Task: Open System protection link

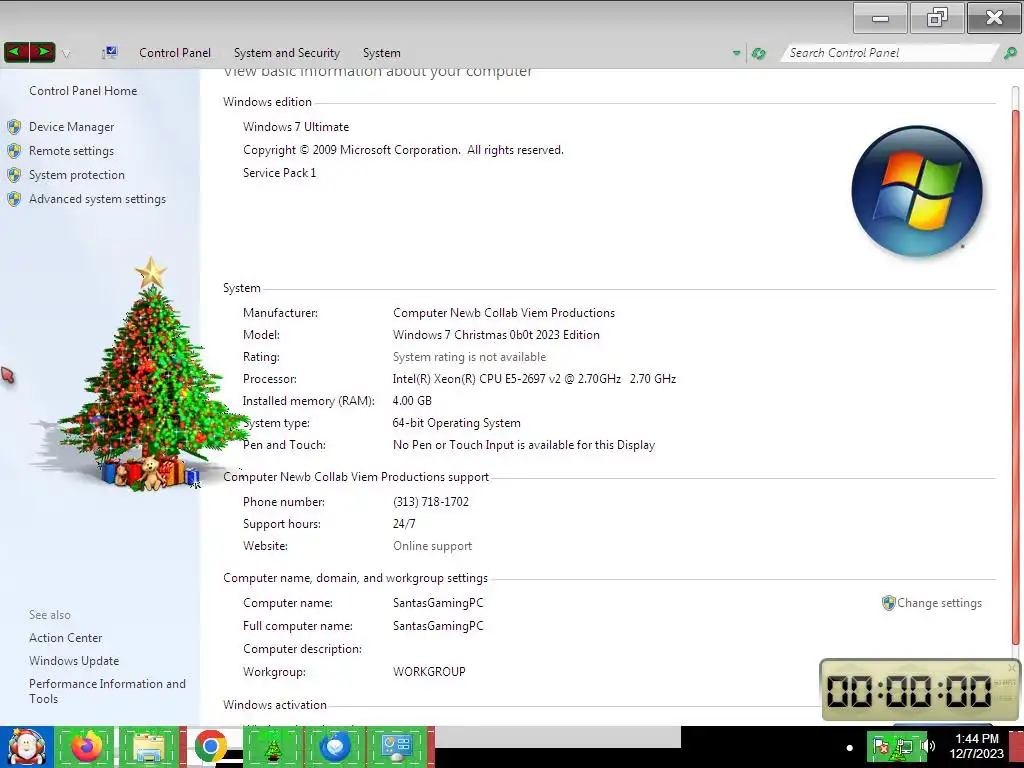Action: coord(76,175)
